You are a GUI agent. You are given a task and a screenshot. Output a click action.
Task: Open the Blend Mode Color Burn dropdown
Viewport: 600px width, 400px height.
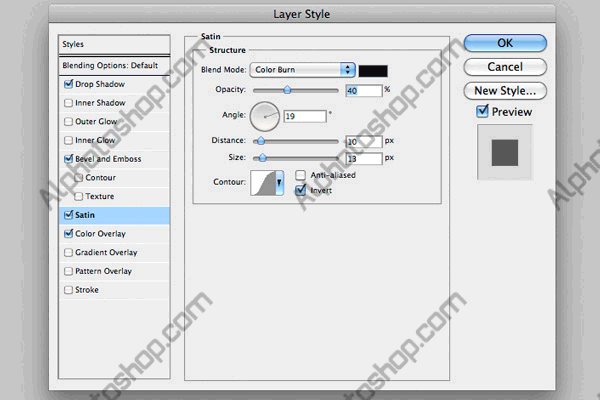[x=302, y=70]
